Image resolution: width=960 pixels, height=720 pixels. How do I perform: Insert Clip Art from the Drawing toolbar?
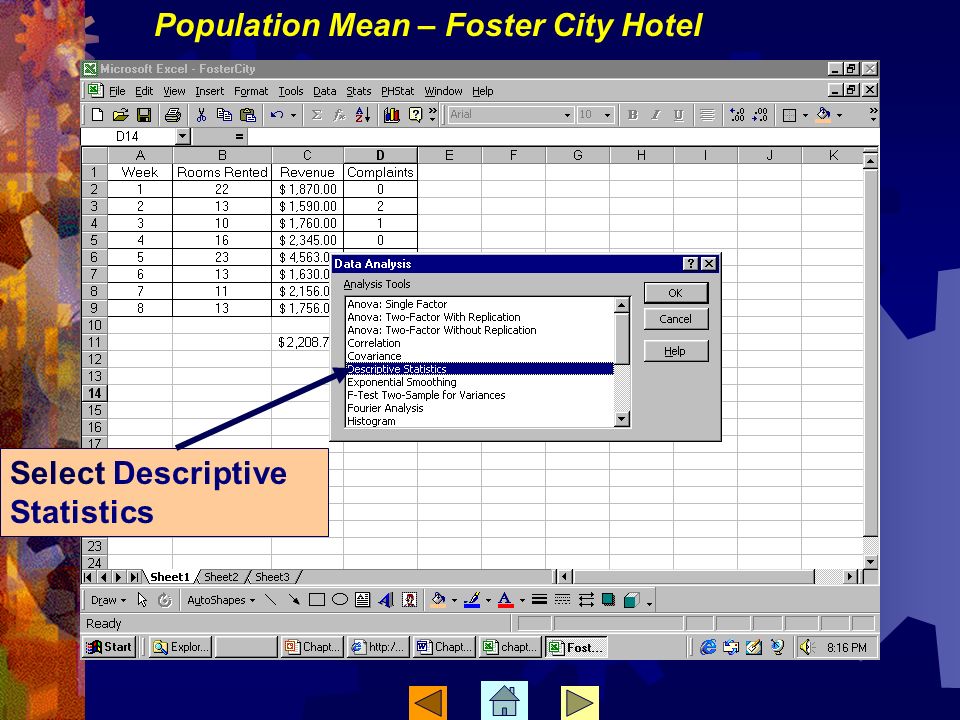point(409,600)
